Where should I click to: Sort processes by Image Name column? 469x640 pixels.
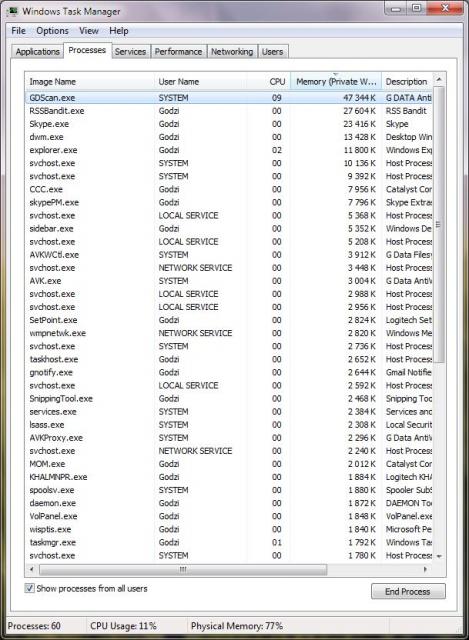[89, 82]
